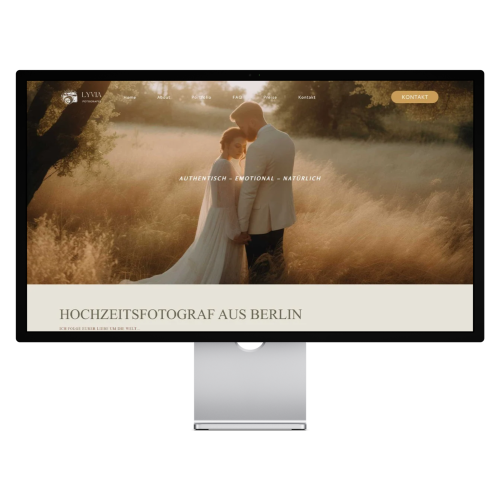
Task: Select Kontakt in the navigation menu
Action: click(307, 97)
